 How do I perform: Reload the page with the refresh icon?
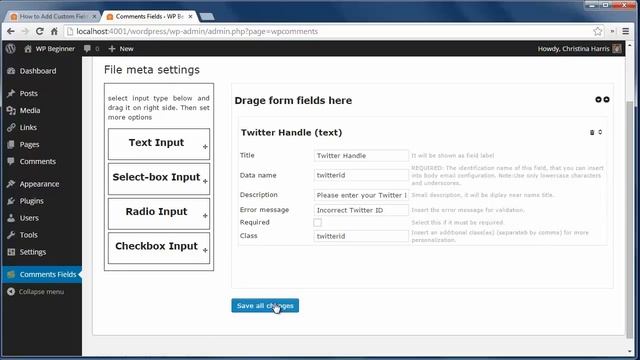click(40, 31)
